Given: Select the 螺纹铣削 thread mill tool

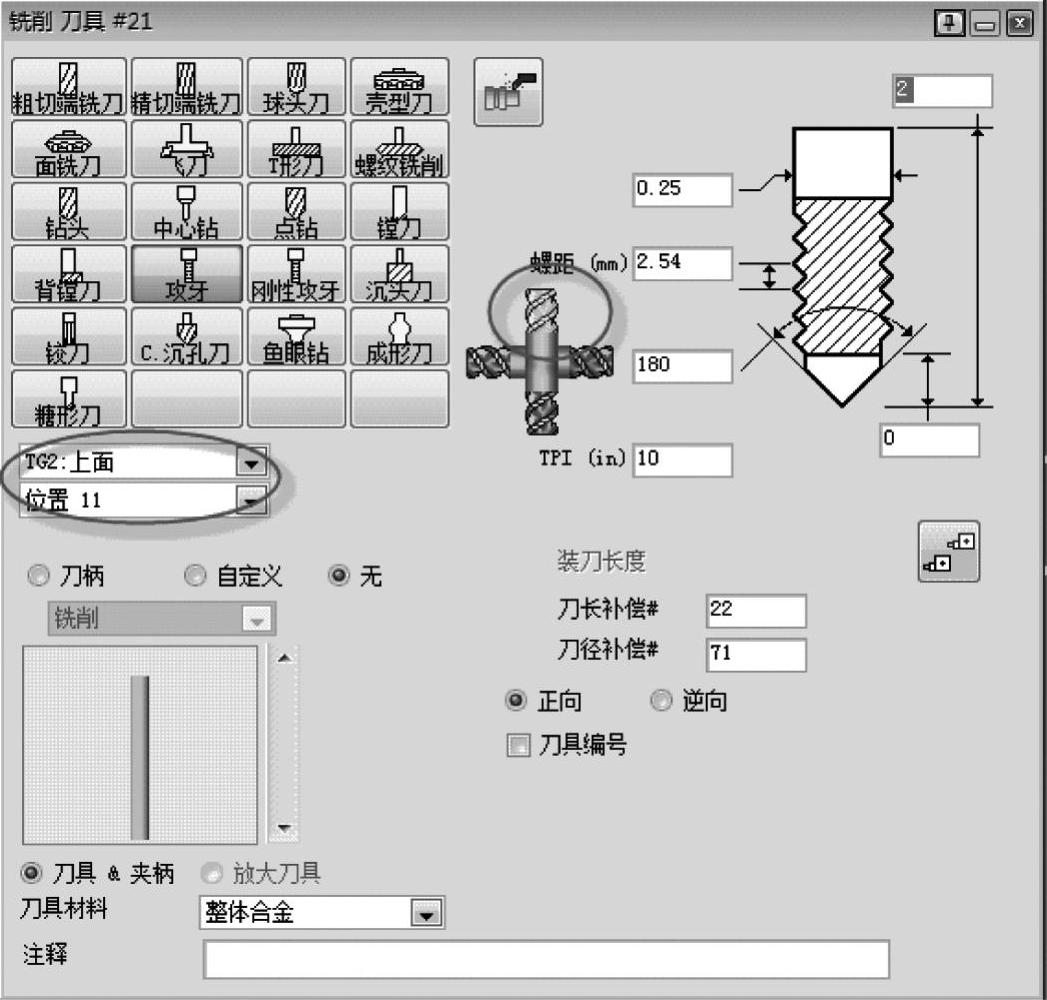Looking at the screenshot, I should point(399,149).
